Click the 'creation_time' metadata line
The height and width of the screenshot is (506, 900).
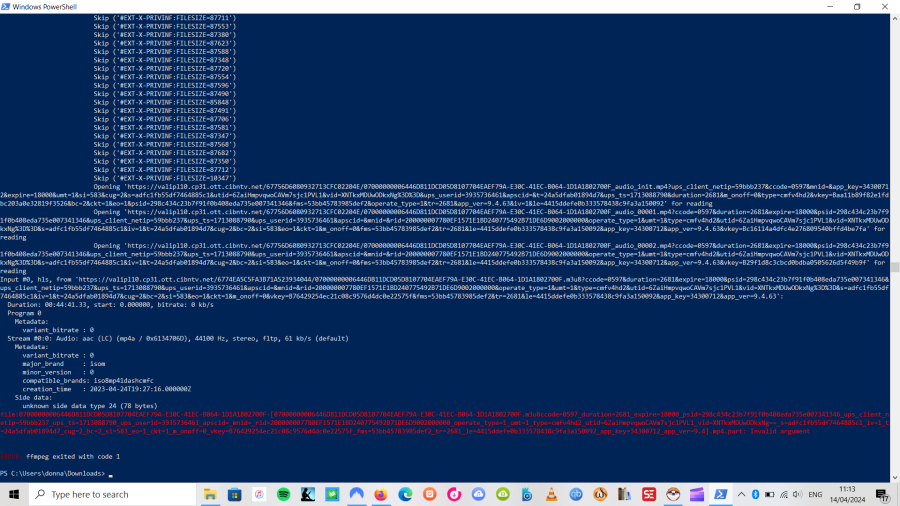(107, 389)
